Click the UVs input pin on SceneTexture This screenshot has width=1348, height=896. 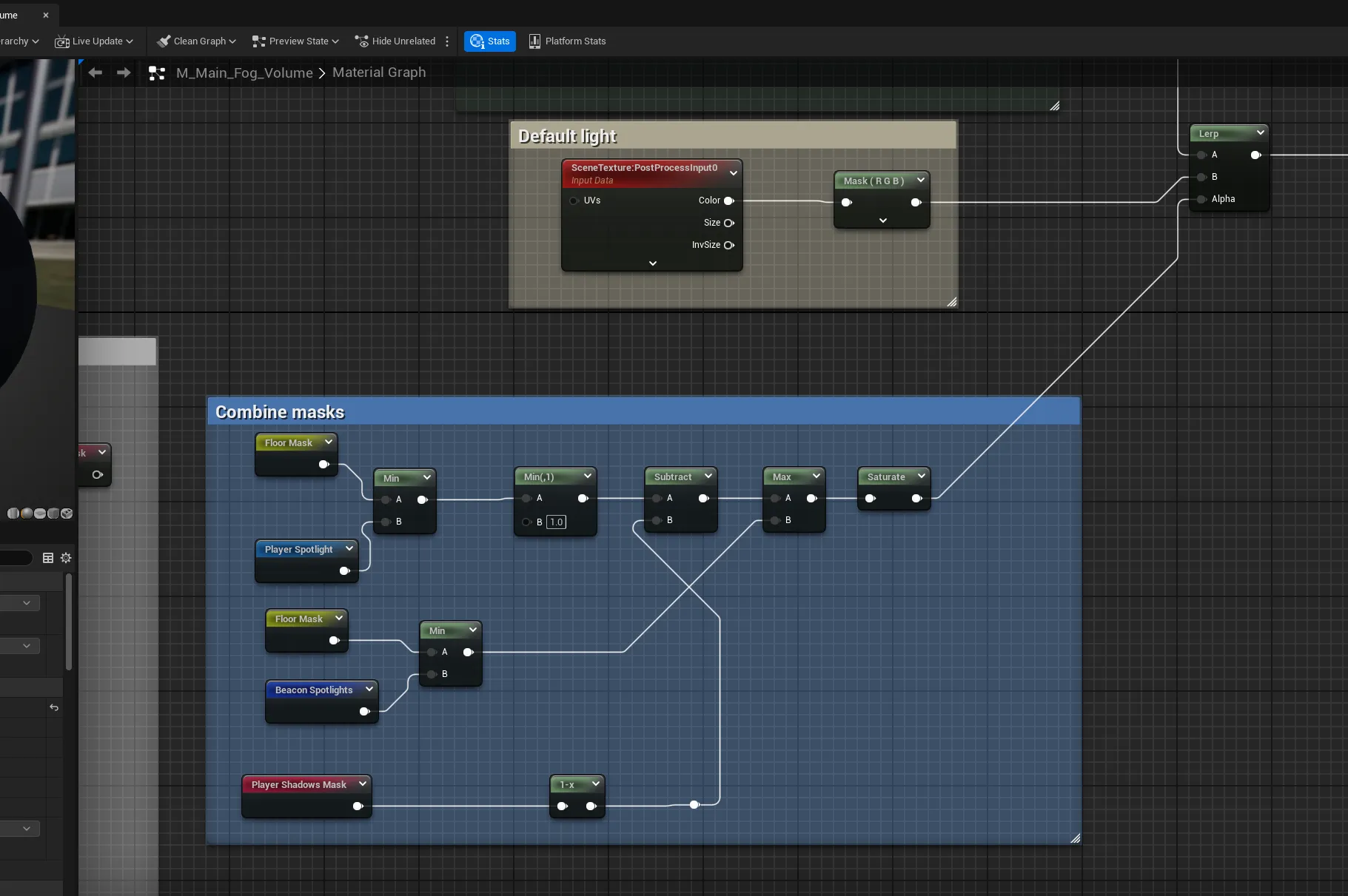(574, 201)
